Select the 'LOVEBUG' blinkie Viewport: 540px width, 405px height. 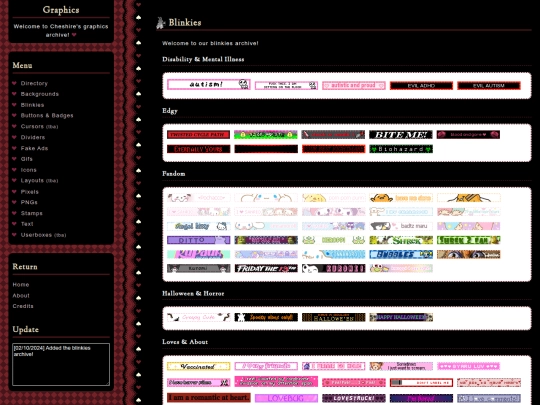coord(286,398)
